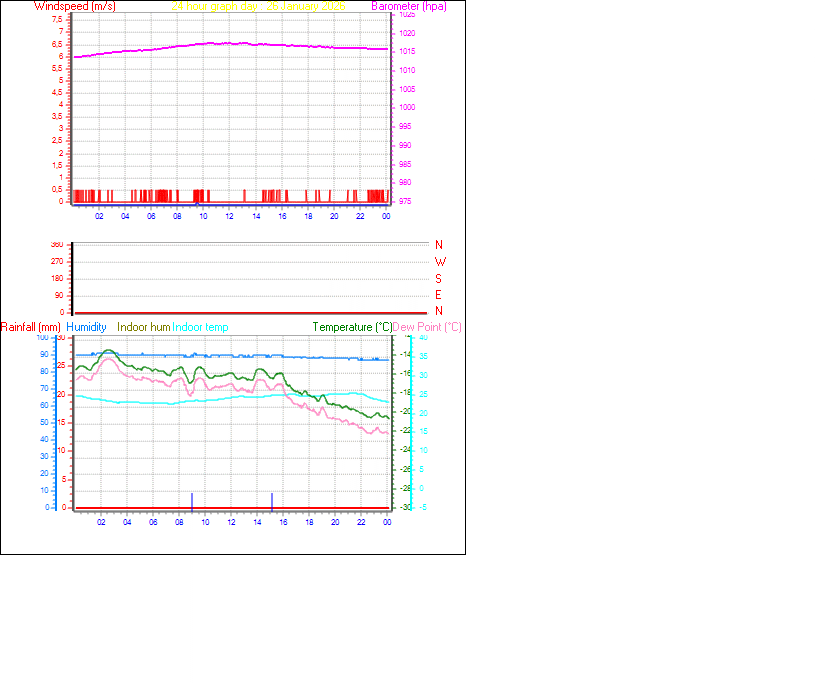Select the Indoor hum legend label
The image size is (816, 683).
[x=142, y=326]
